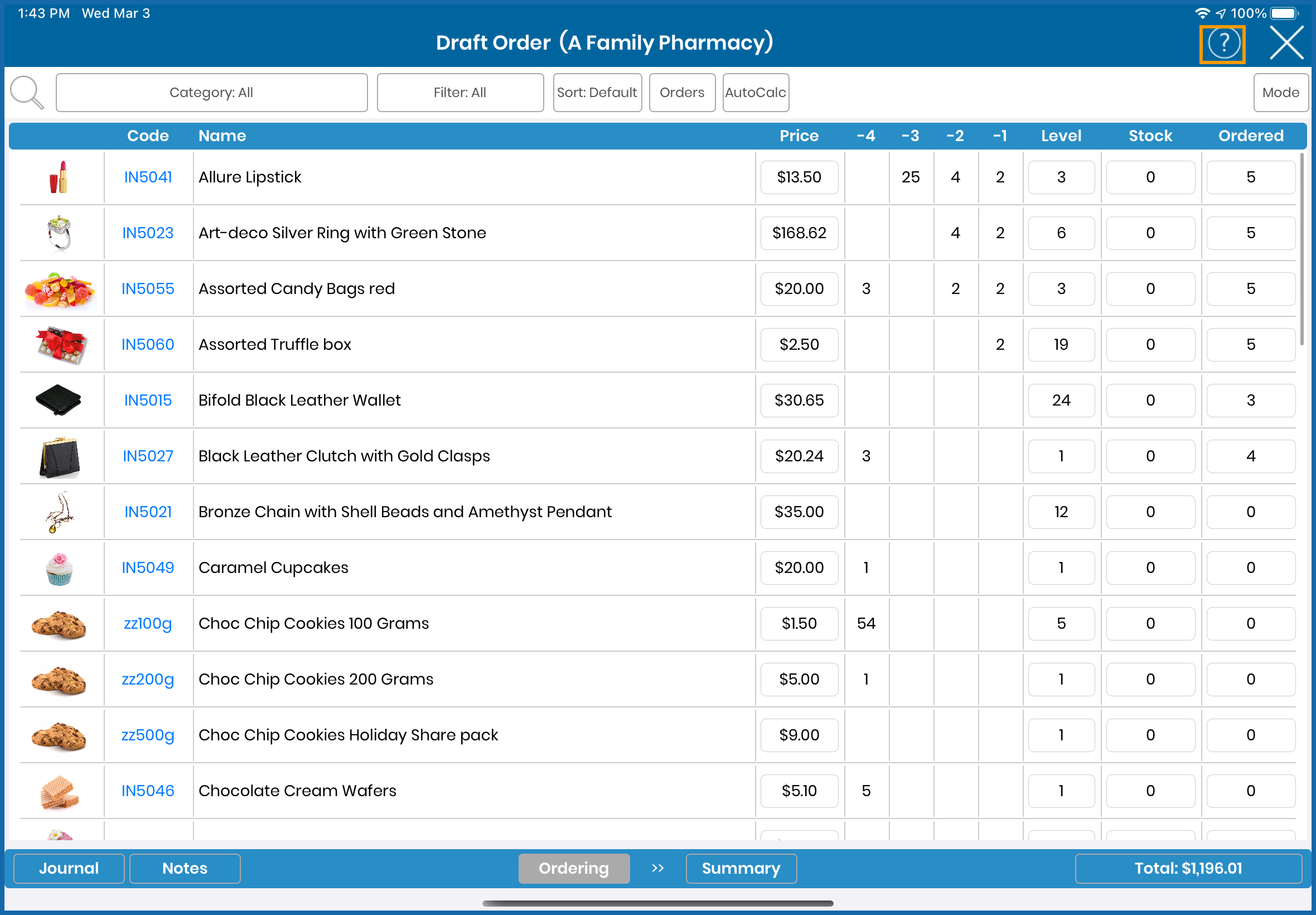Click product code link IN5023

tap(148, 233)
